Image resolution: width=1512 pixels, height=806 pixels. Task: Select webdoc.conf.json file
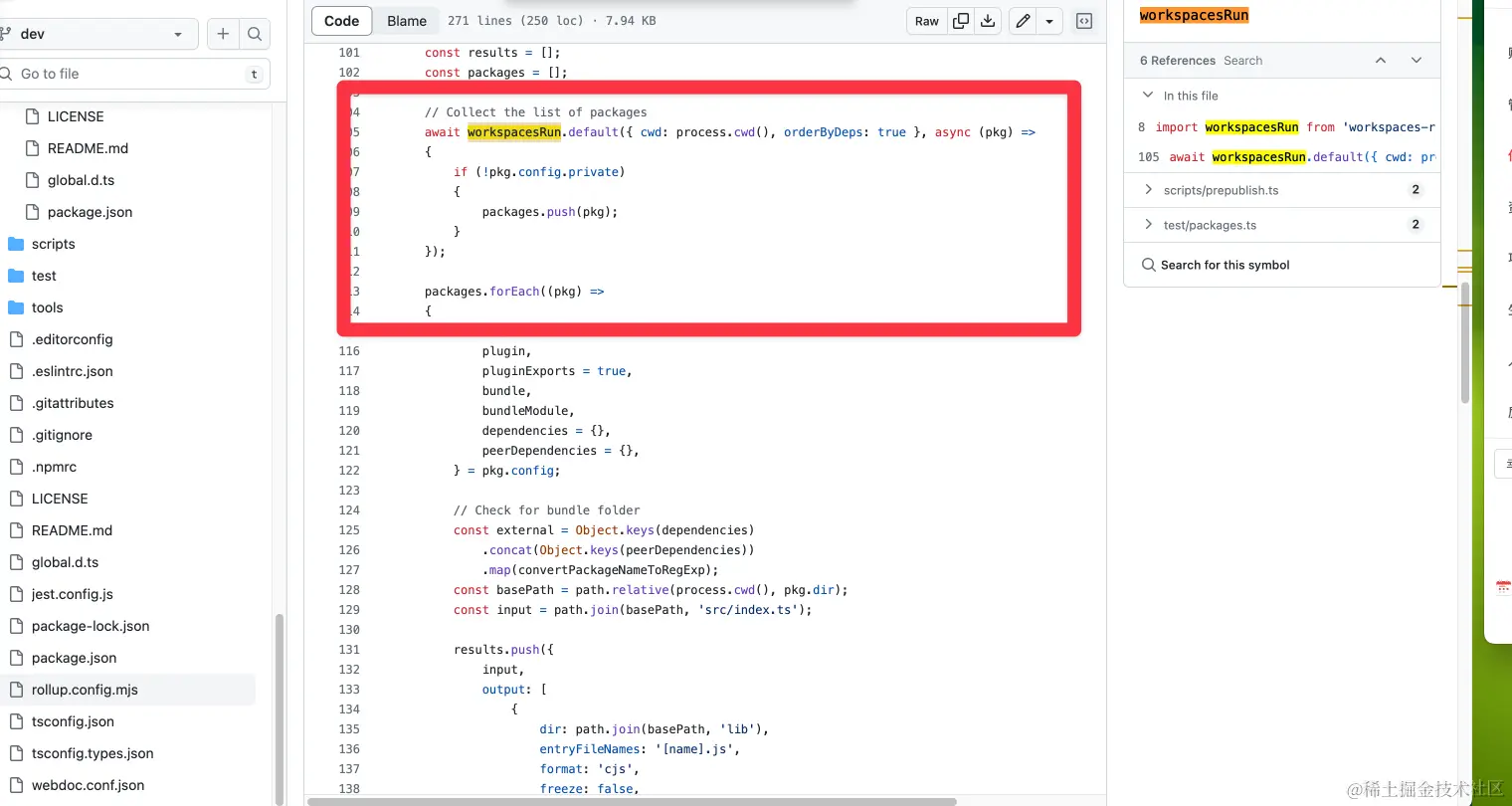pos(88,785)
